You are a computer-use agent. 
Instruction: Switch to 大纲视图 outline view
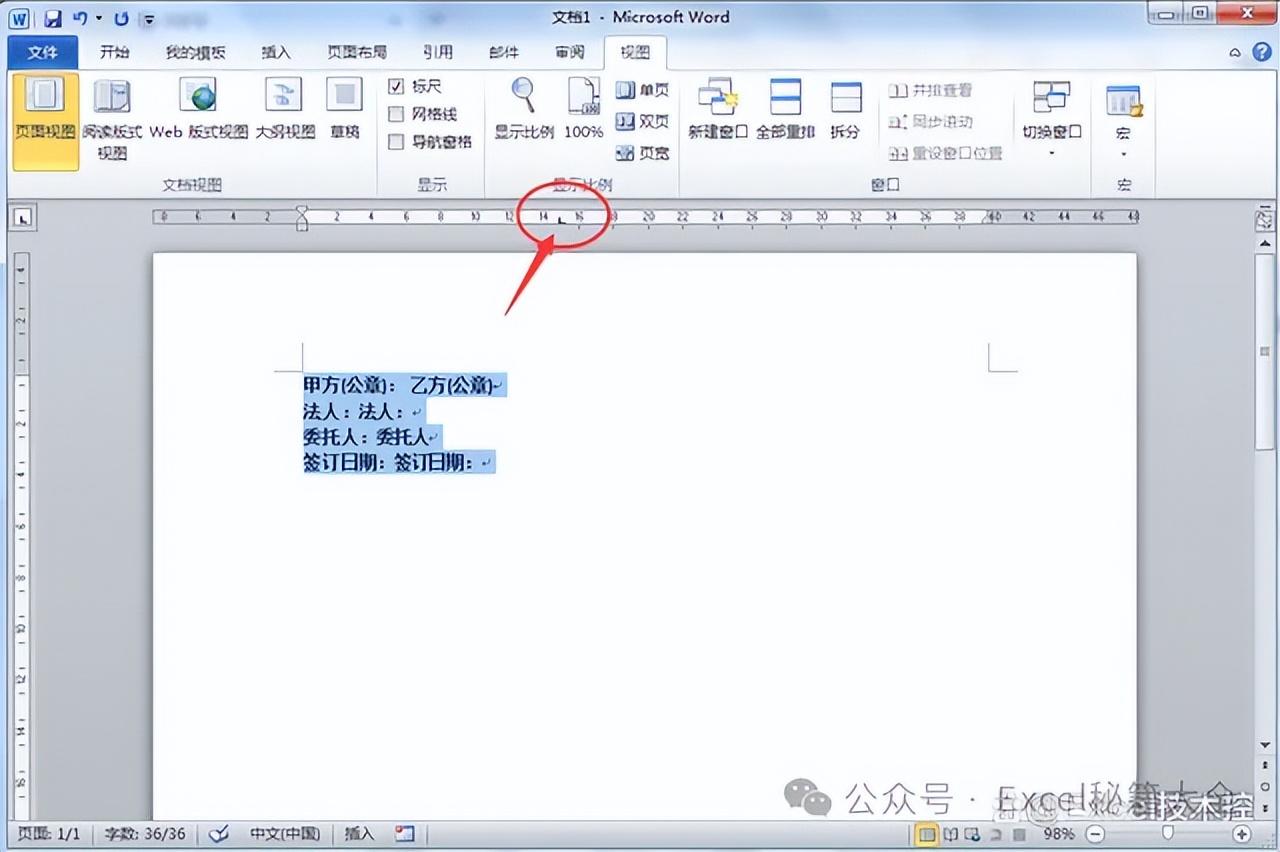pos(285,110)
